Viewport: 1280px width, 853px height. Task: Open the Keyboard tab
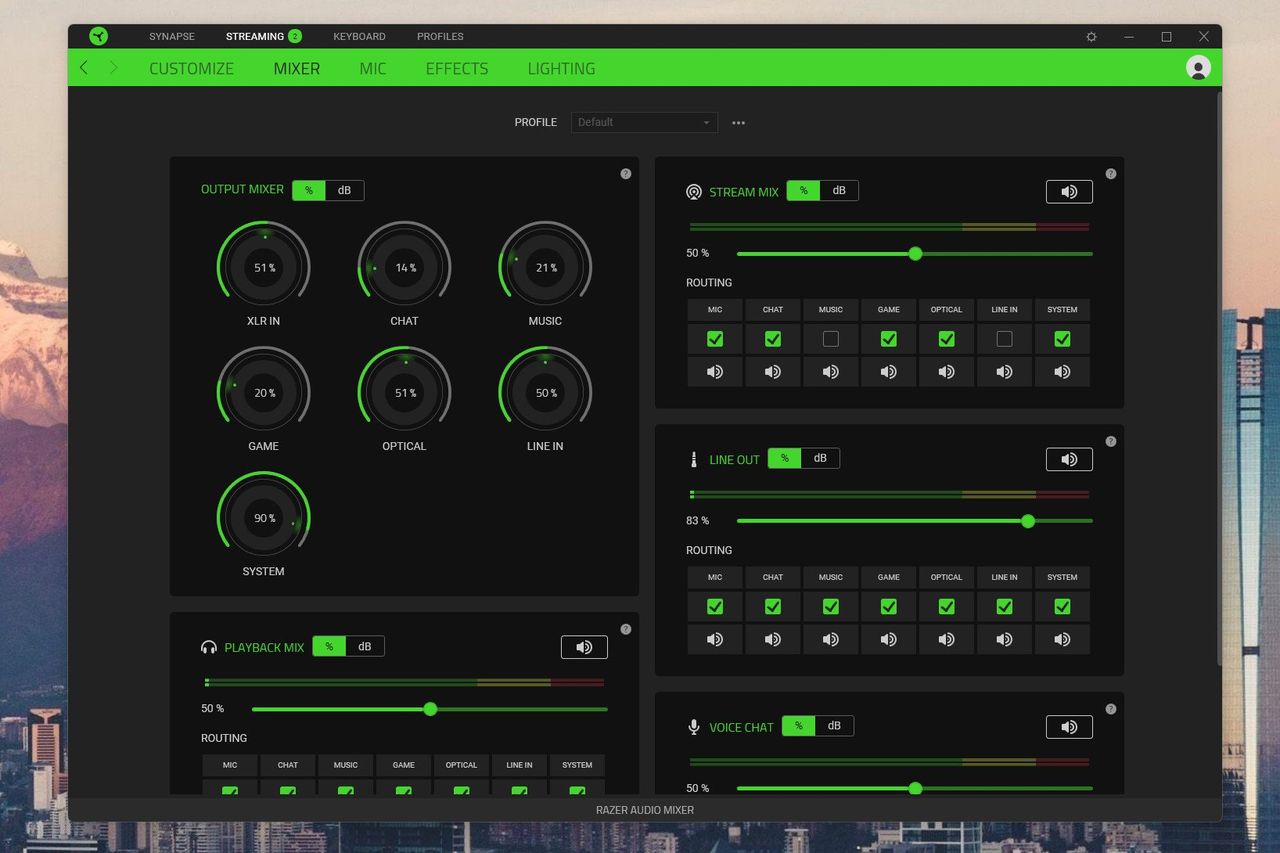pyautogui.click(x=359, y=37)
